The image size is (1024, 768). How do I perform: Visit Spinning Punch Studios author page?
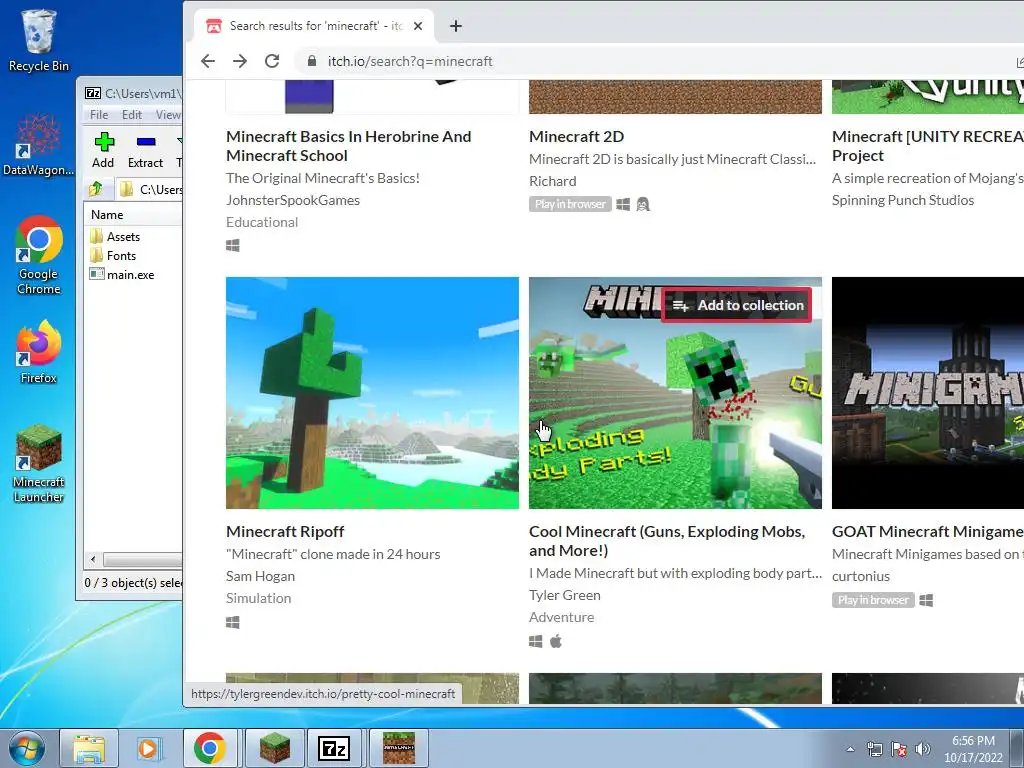[903, 200]
